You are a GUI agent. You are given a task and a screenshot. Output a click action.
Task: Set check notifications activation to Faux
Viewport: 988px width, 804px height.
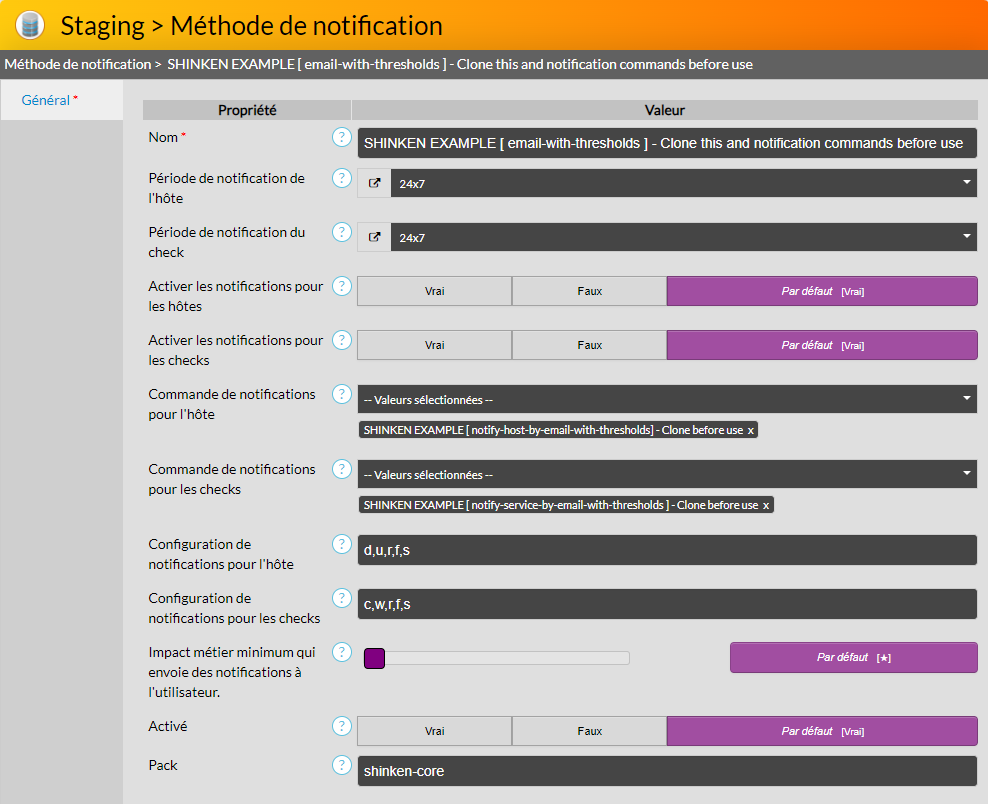coord(589,345)
